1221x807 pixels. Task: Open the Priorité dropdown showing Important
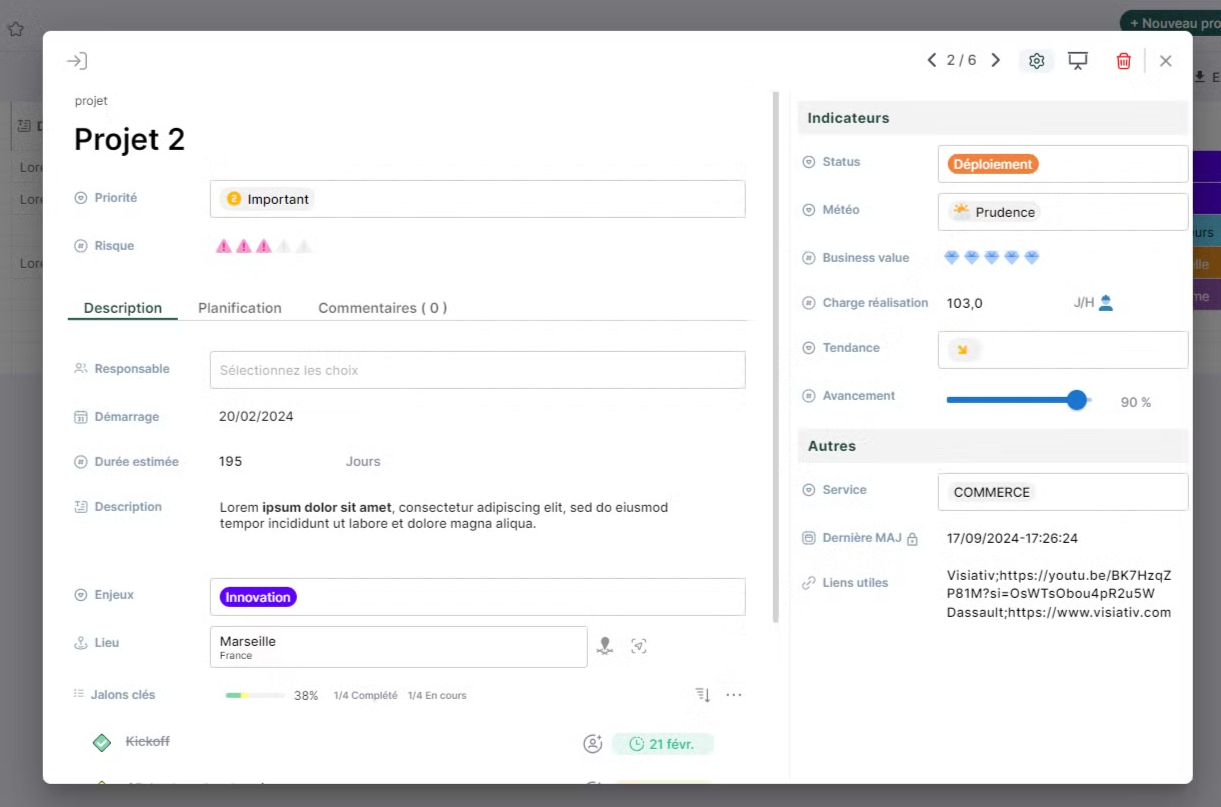point(477,199)
